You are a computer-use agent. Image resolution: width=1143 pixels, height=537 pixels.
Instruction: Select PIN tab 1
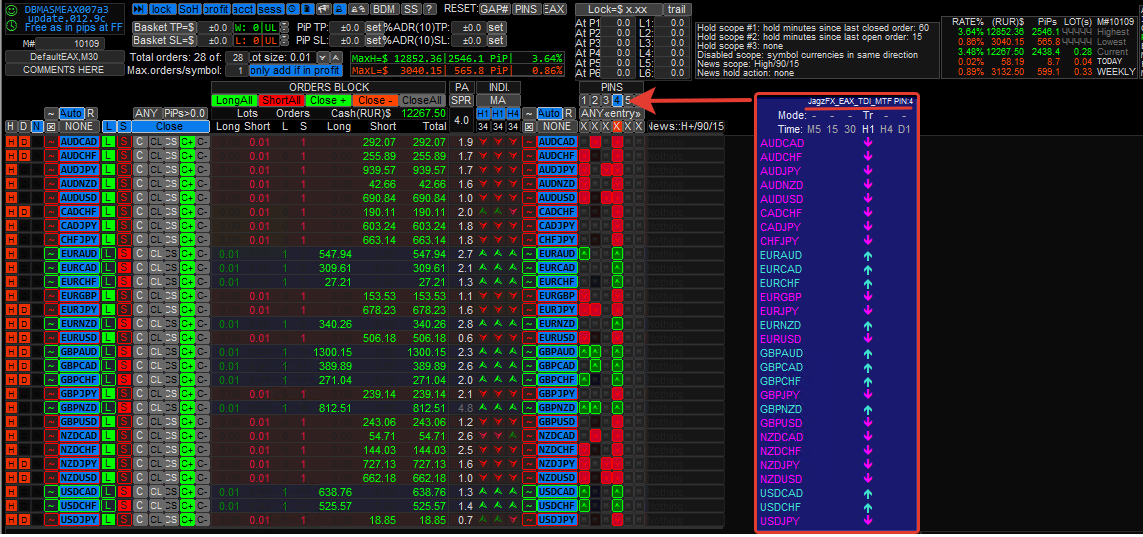[584, 101]
